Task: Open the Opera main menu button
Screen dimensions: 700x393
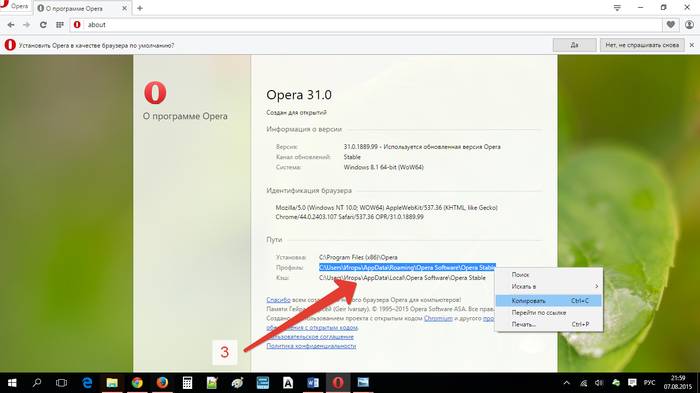Action: click(x=14, y=6)
